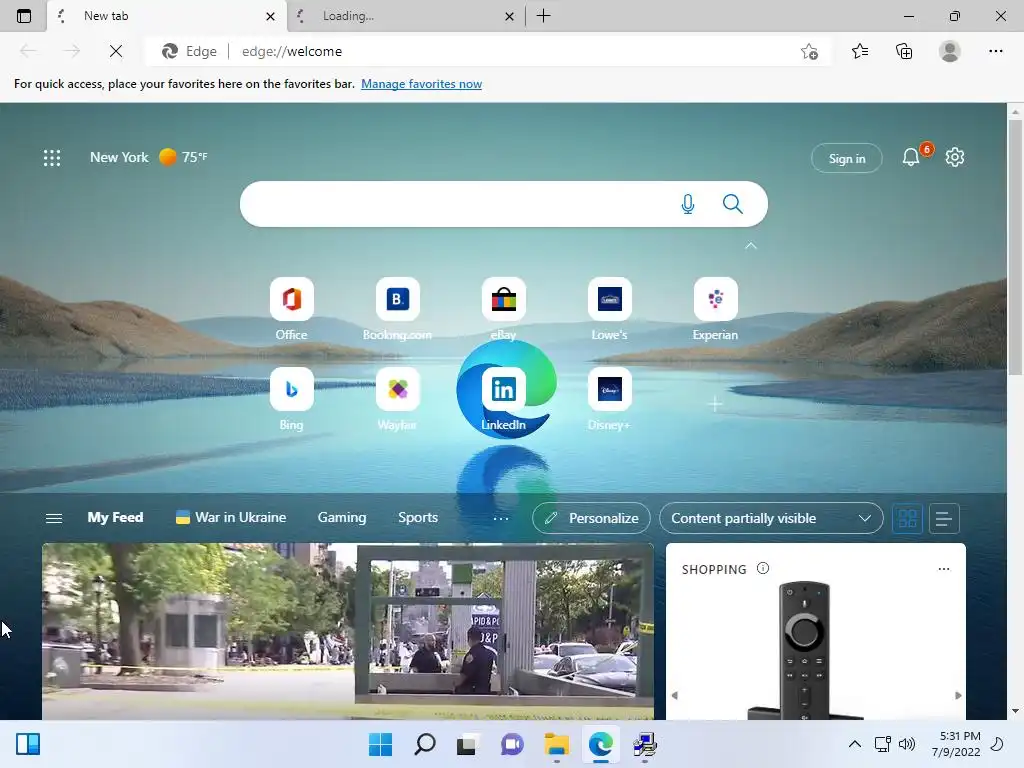Show next Shopping item arrow
The height and width of the screenshot is (768, 1024).
click(x=958, y=696)
